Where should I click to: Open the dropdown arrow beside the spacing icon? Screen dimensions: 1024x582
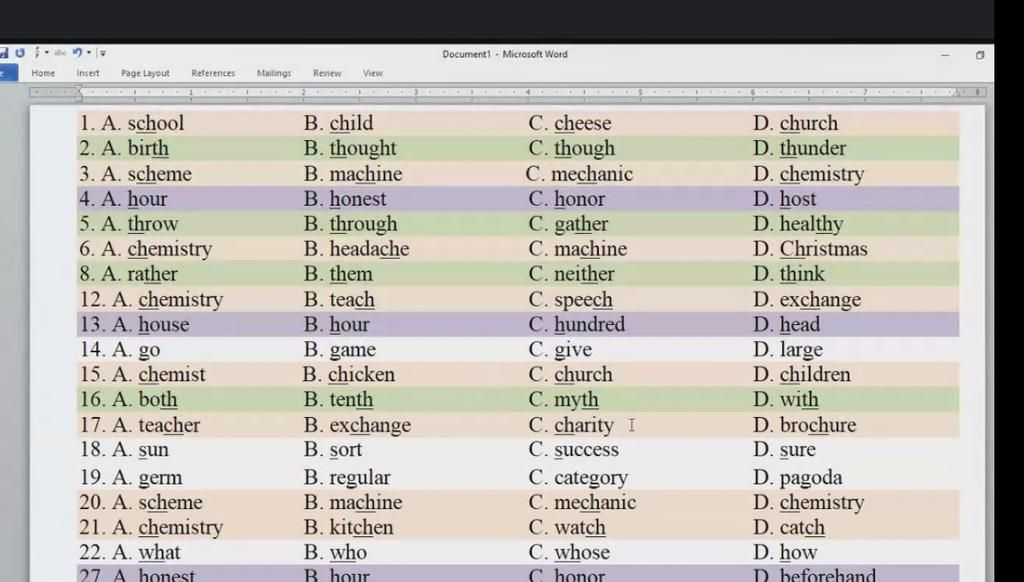[46, 52]
